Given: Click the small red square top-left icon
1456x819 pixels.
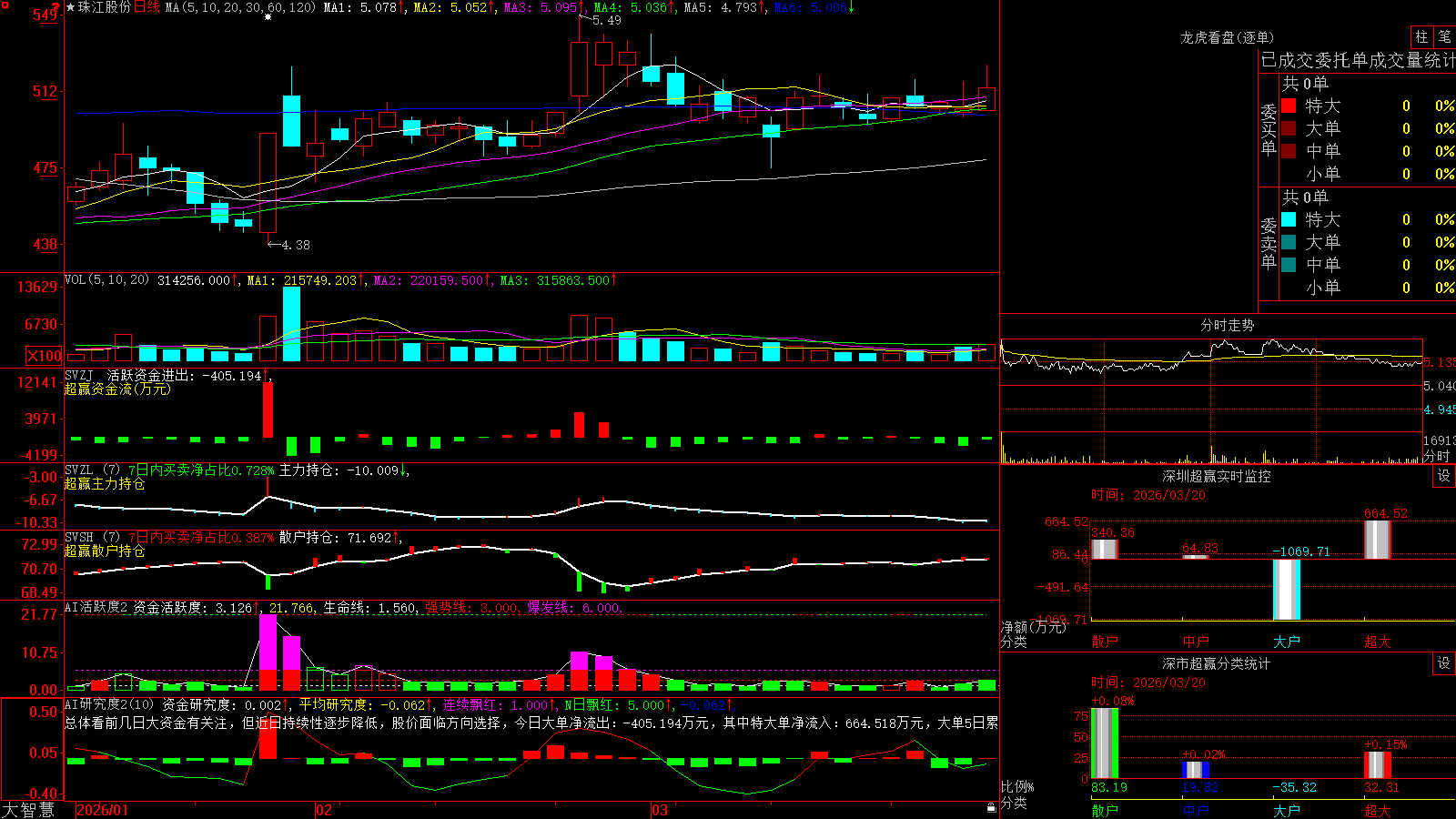Looking at the screenshot, I should click(x=5, y=5).
